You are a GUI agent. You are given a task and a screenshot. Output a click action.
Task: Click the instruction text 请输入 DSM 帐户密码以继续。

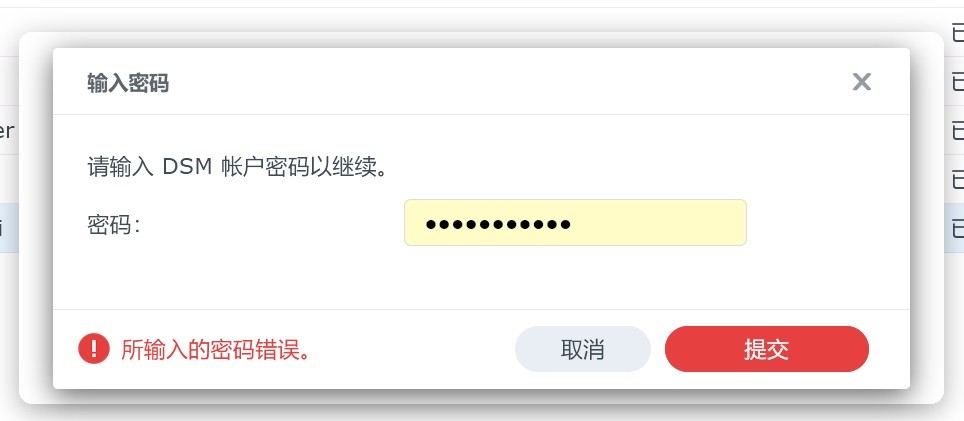(x=238, y=167)
